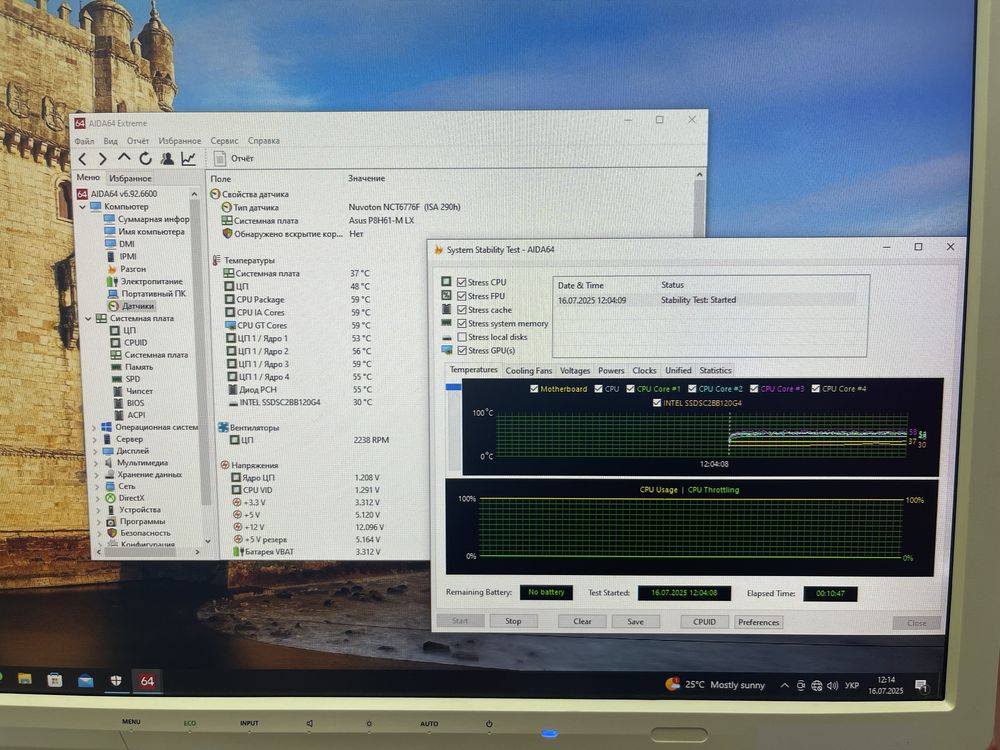Select Датчики sensors tree item

131,306
